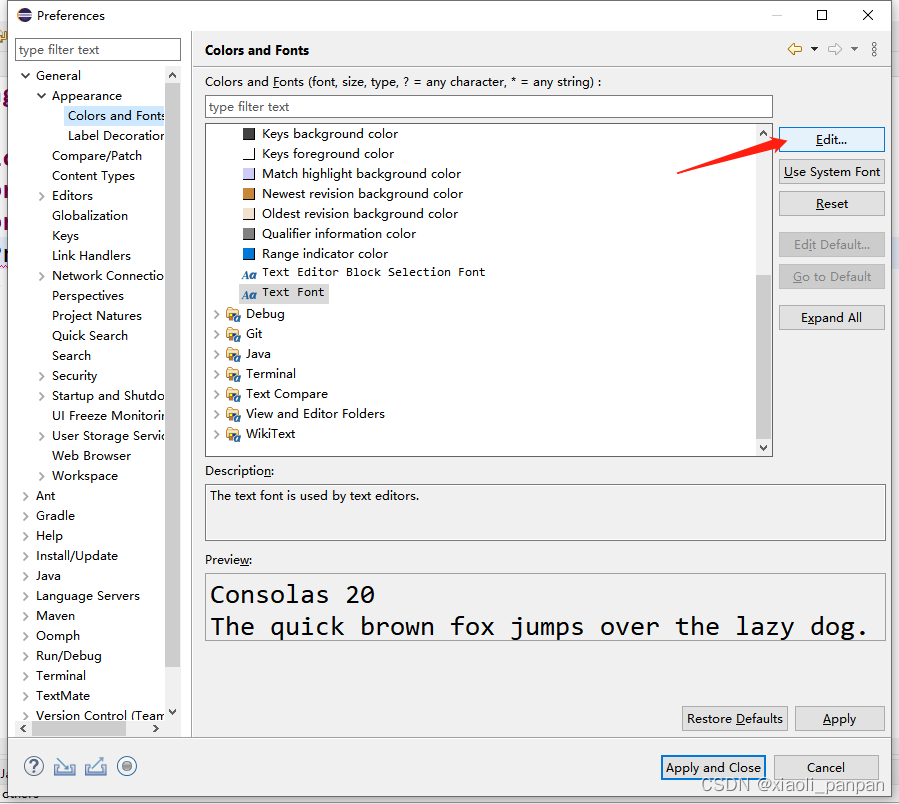899x804 pixels.
Task: Click the Text Editor Block Selection Font icon
Action: coord(249,275)
